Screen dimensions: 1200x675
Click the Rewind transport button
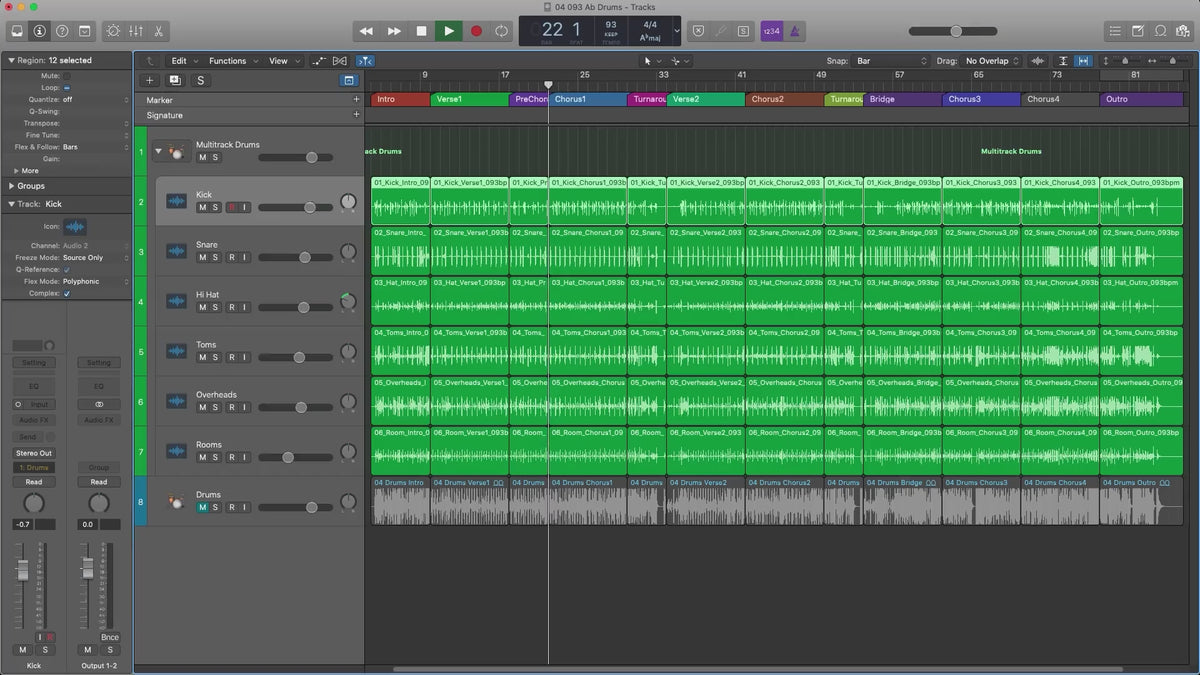click(367, 31)
